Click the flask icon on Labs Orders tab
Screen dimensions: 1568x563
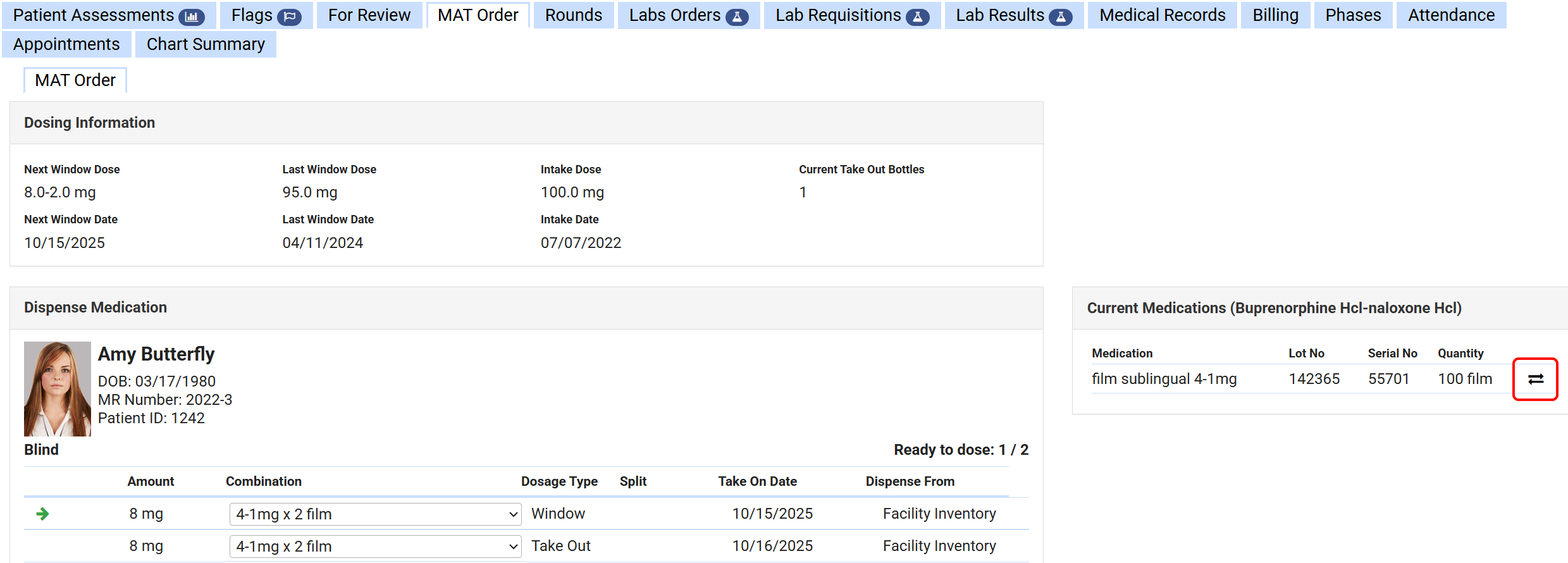(x=737, y=17)
